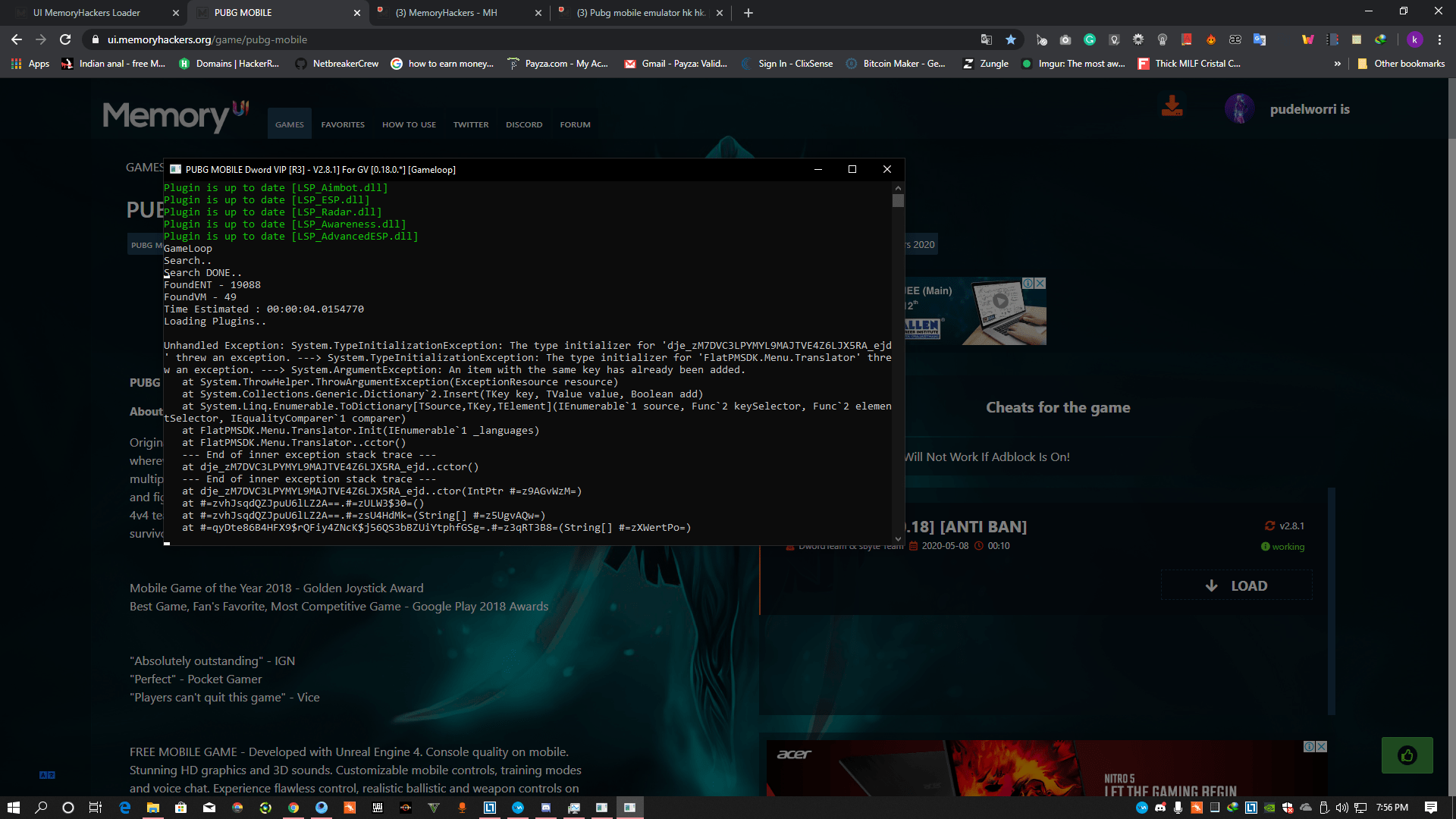Open Bitcoin Maker bookmark
Image resolution: width=1456 pixels, height=819 pixels.
[x=896, y=64]
